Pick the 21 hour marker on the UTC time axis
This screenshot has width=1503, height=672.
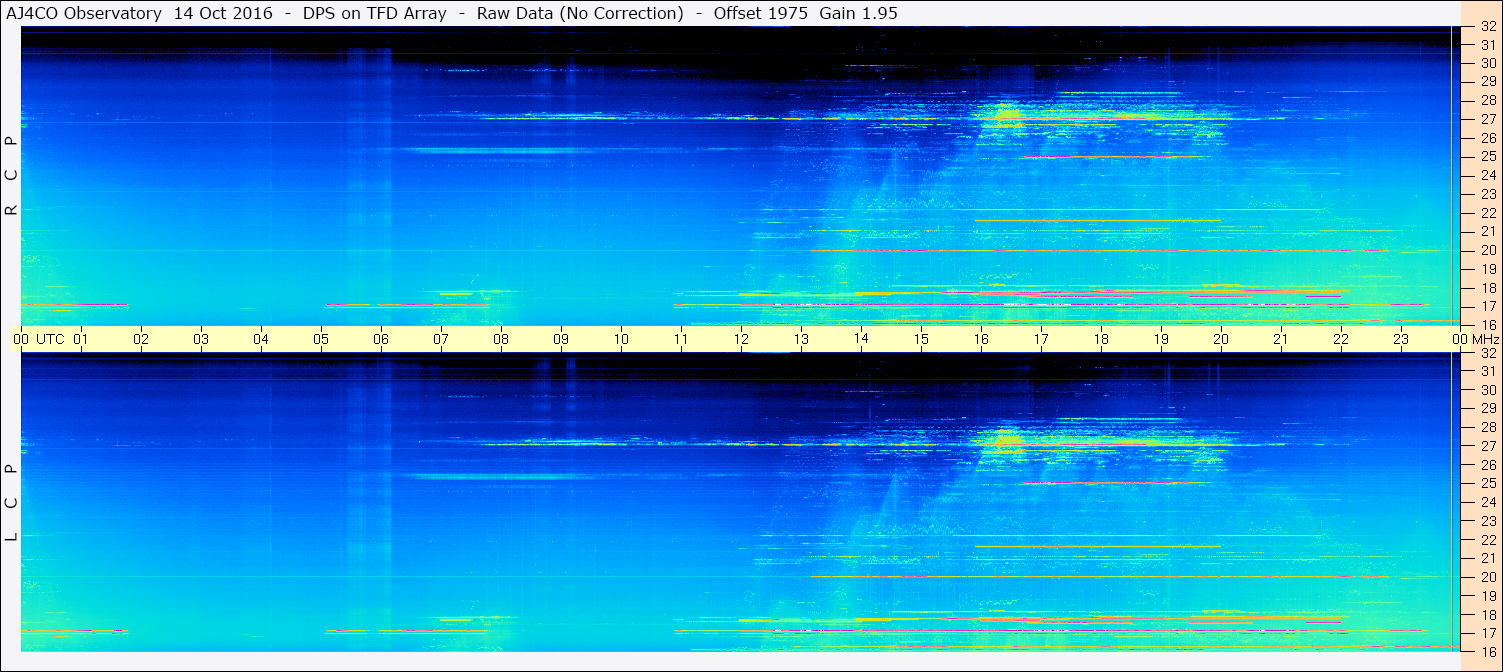point(1281,339)
